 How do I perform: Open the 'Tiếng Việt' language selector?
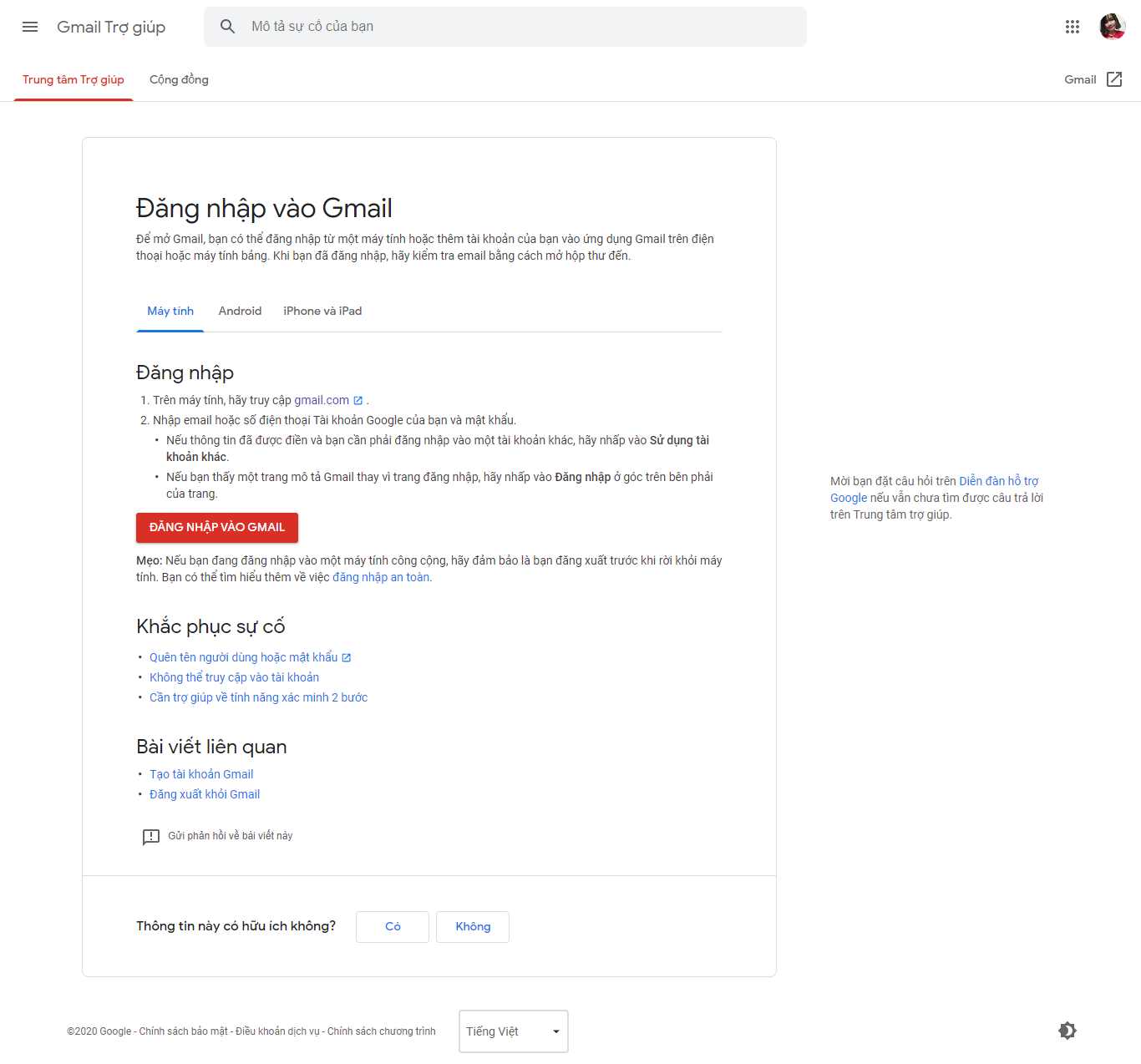512,1031
